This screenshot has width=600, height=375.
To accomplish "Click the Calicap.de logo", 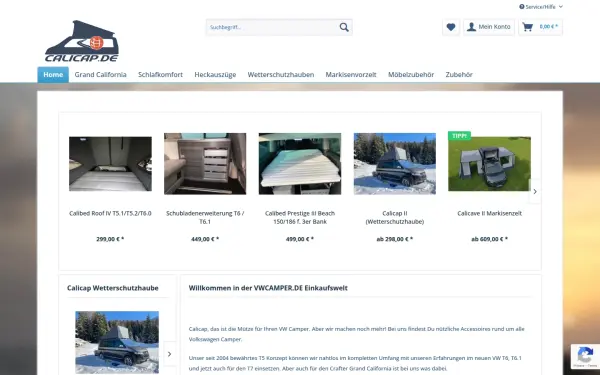I will [82, 41].
